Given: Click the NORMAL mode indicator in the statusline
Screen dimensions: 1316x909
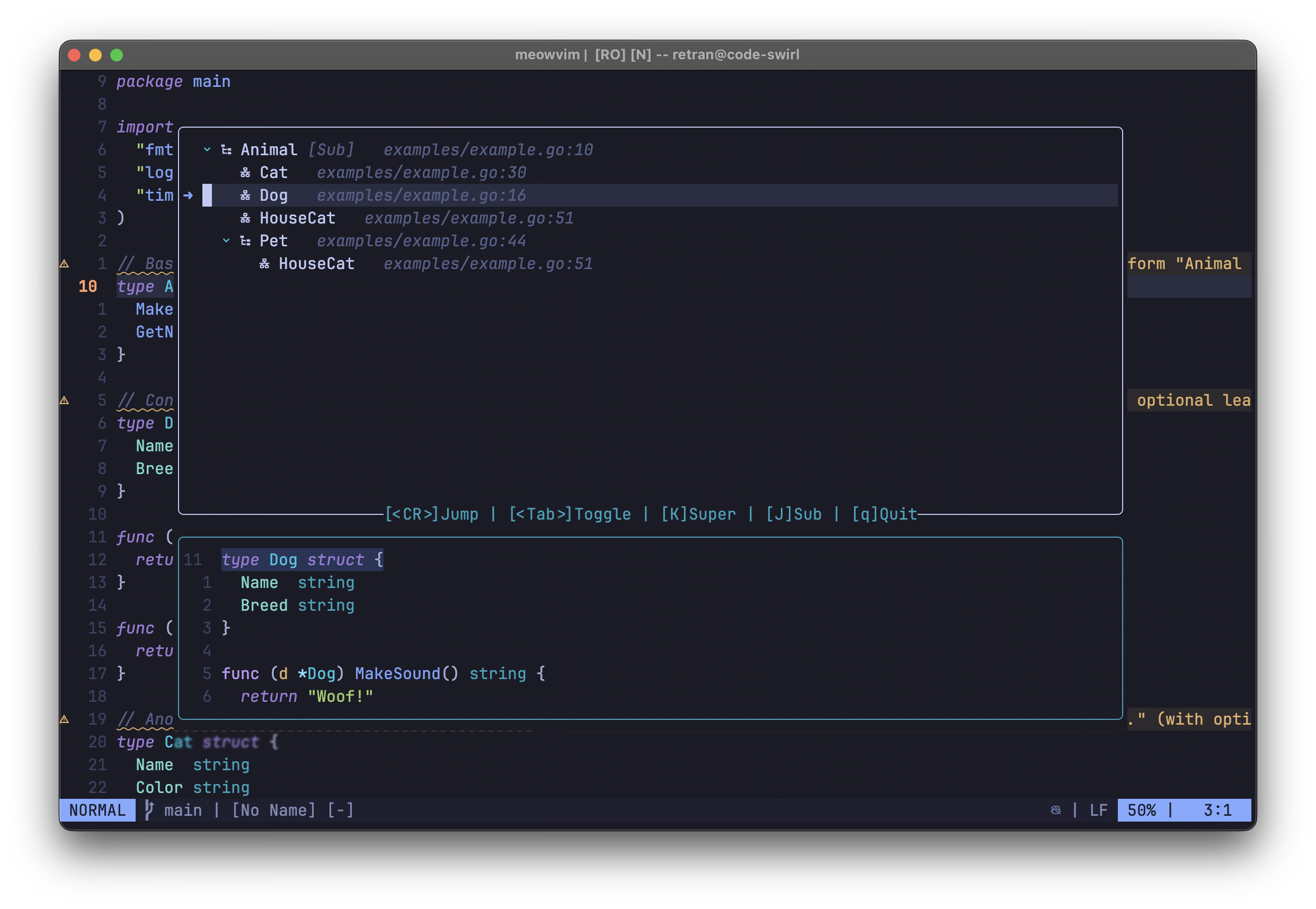Looking at the screenshot, I should pos(97,810).
